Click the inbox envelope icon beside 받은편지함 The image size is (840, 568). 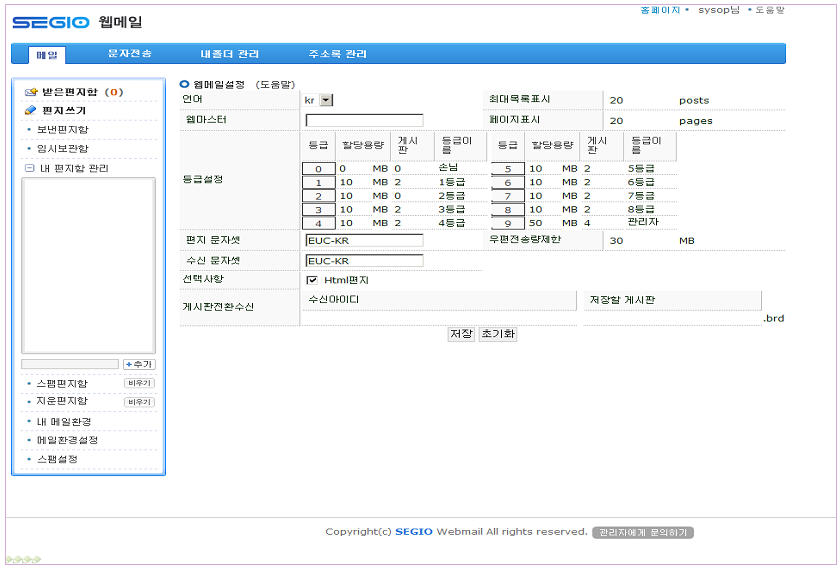pos(30,92)
